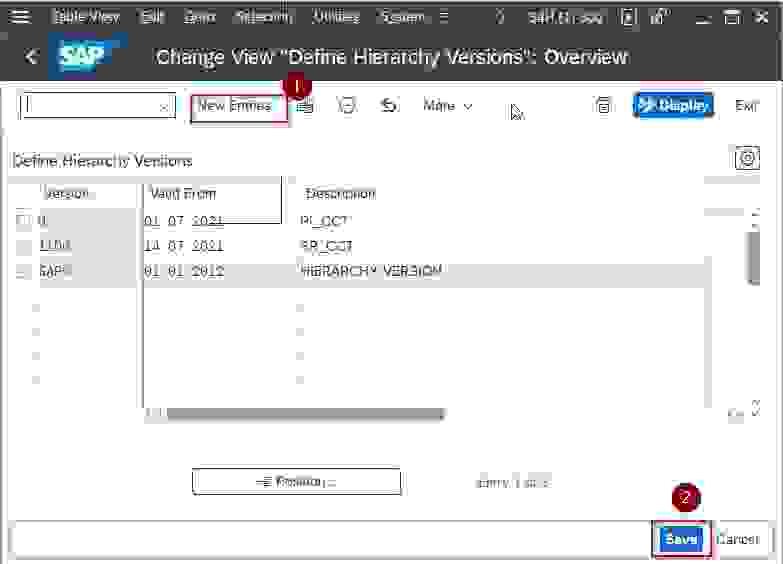Click version cell reading SAP
The image size is (783, 564).
(x=87, y=271)
